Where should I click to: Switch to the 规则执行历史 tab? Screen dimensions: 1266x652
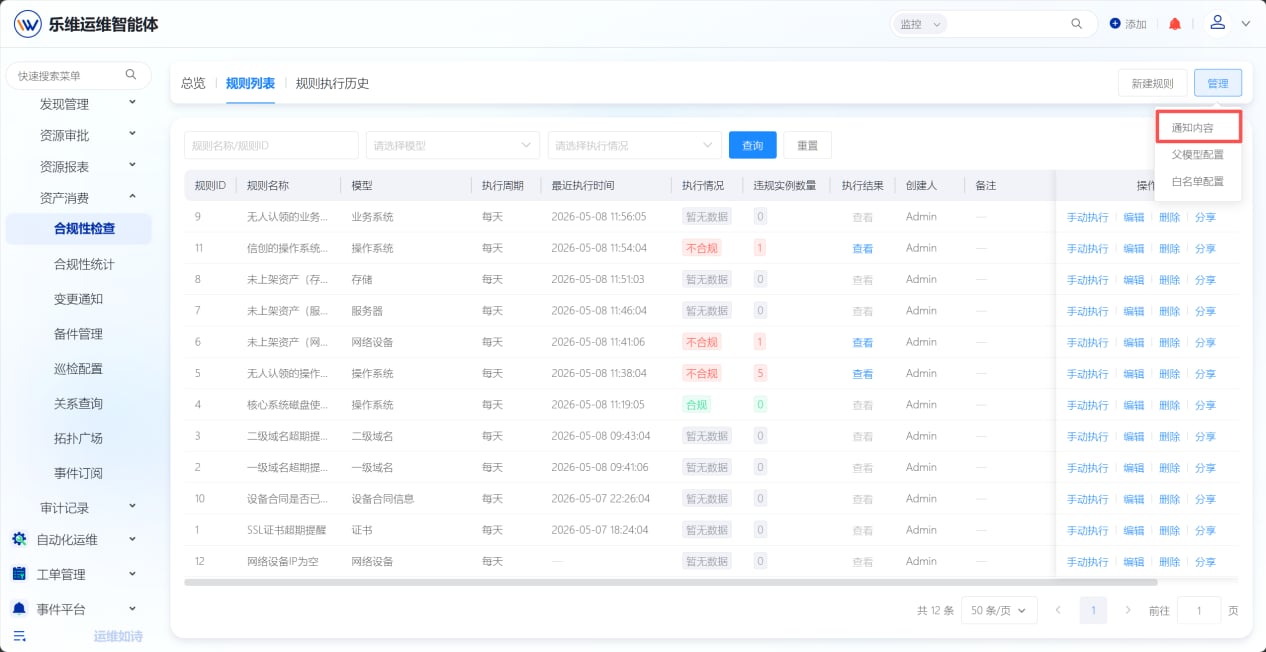[332, 83]
